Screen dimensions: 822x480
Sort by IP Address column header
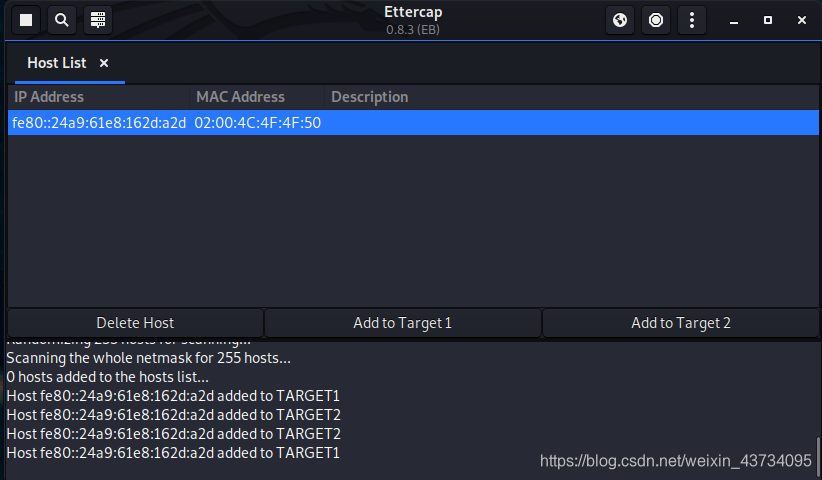(49, 97)
